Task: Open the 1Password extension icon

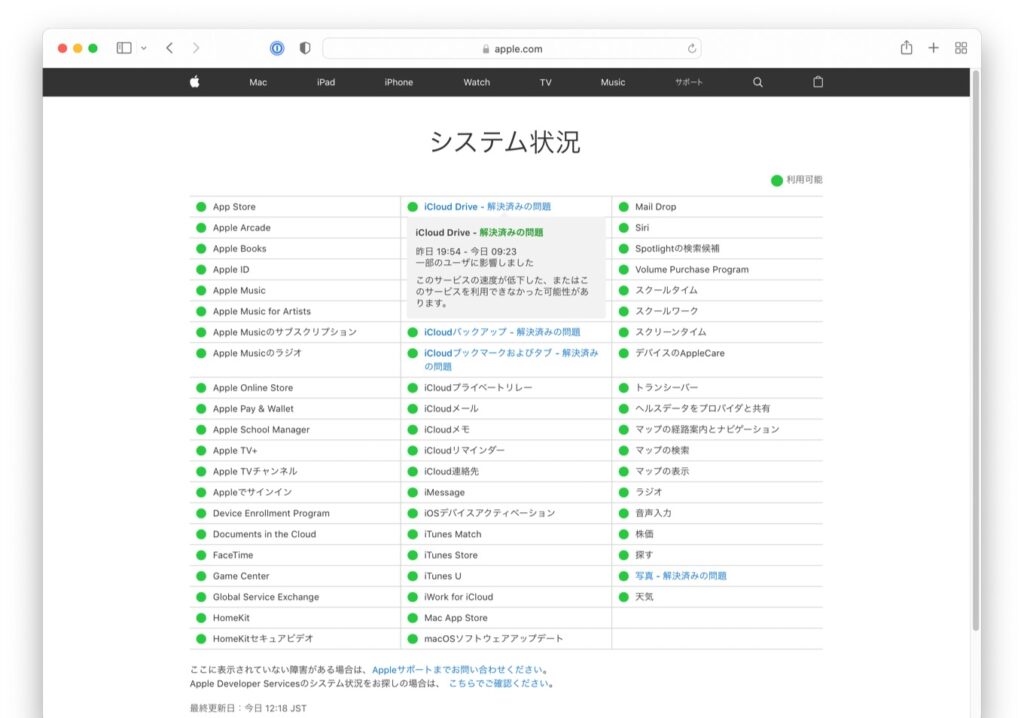Action: click(277, 48)
